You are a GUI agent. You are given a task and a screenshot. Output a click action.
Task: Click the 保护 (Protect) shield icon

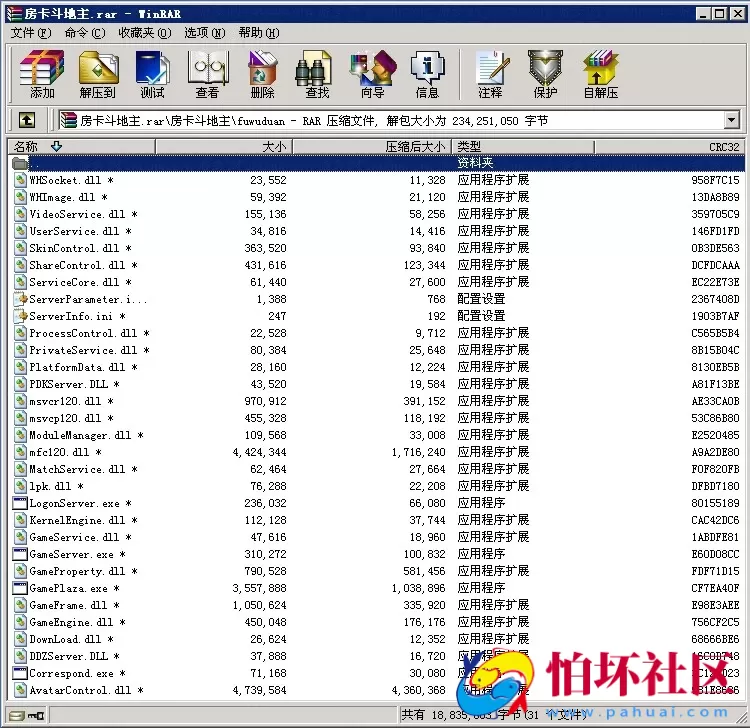pos(545,74)
